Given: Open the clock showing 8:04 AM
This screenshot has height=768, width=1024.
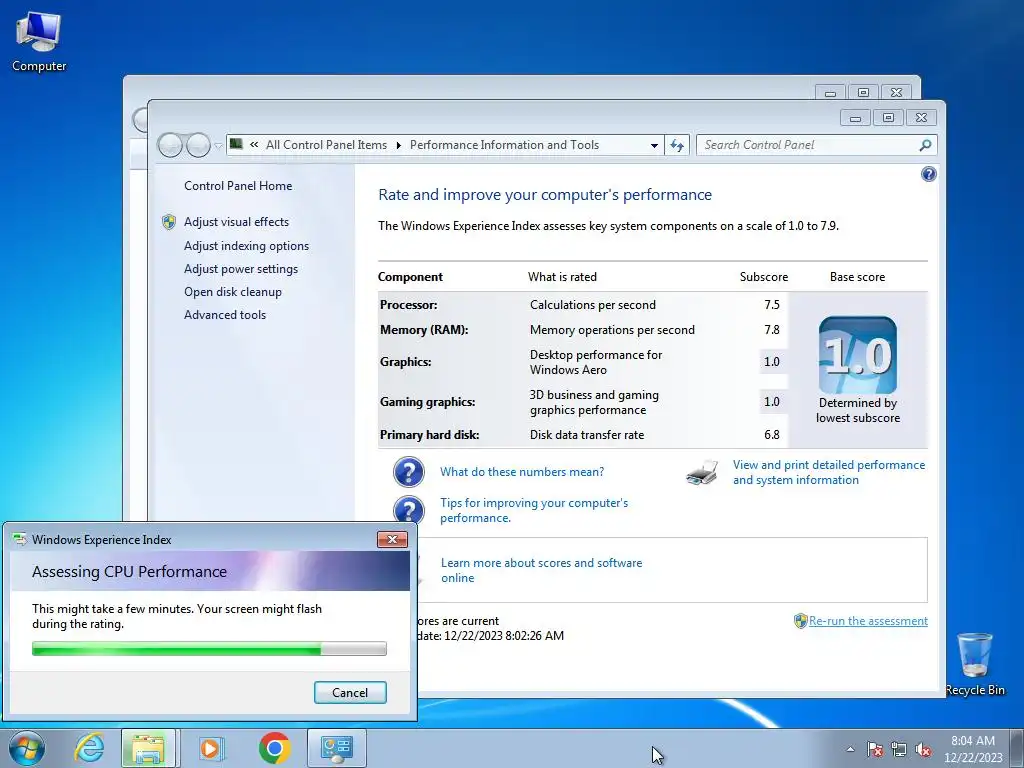Looking at the screenshot, I should coord(973,749).
